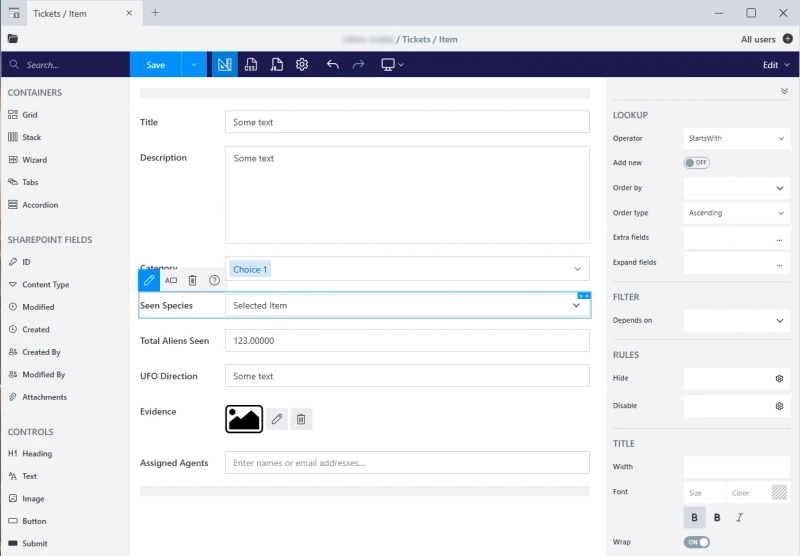Open form settings gear in toolbar
800x556 pixels.
coord(302,65)
